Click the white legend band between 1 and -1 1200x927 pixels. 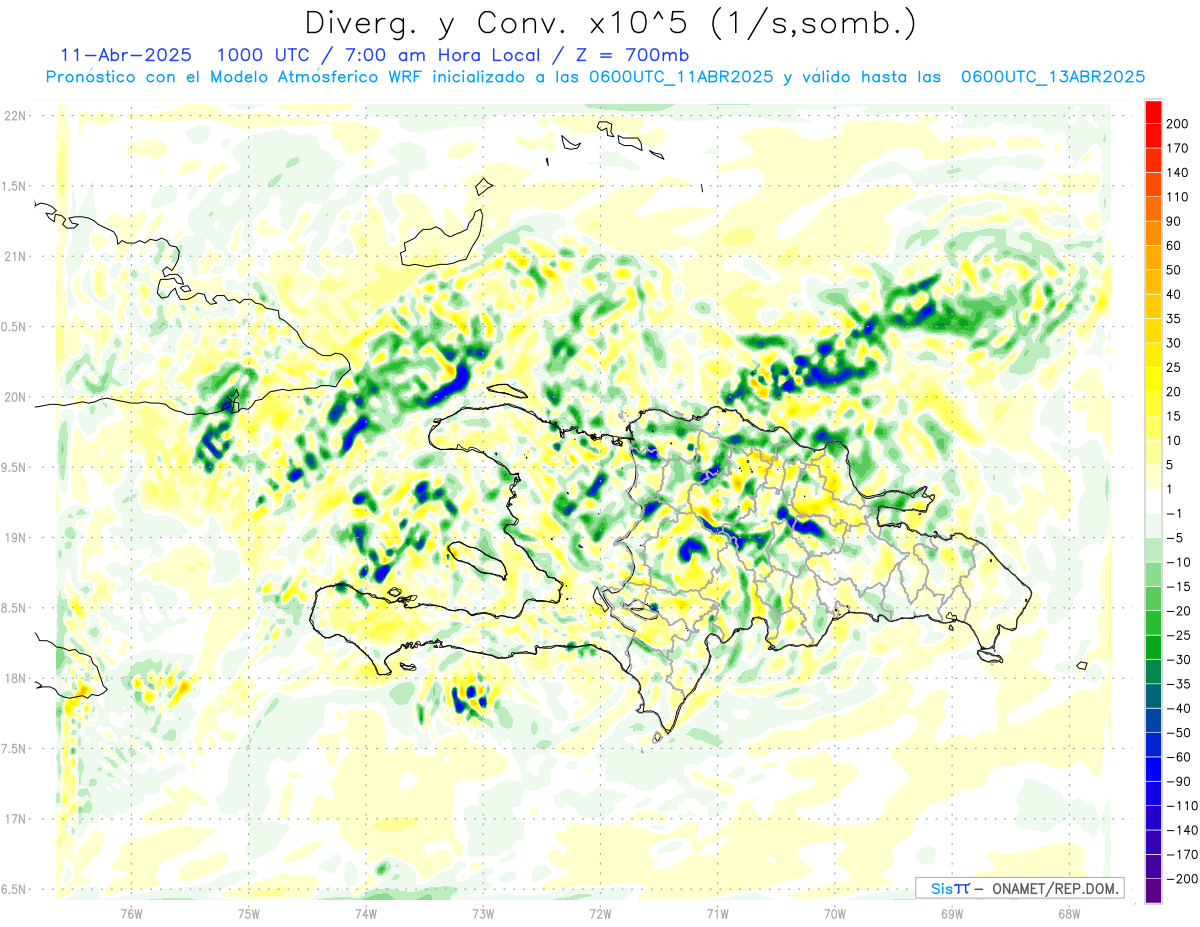(1153, 501)
